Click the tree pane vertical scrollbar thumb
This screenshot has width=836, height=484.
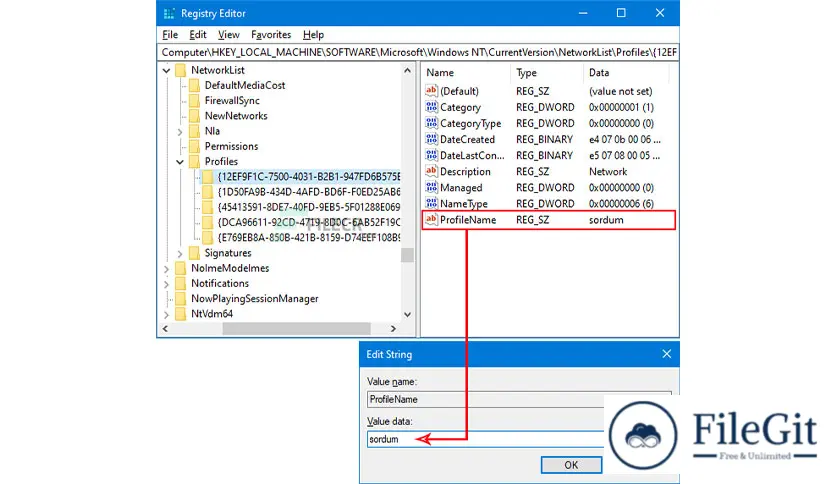[407, 255]
